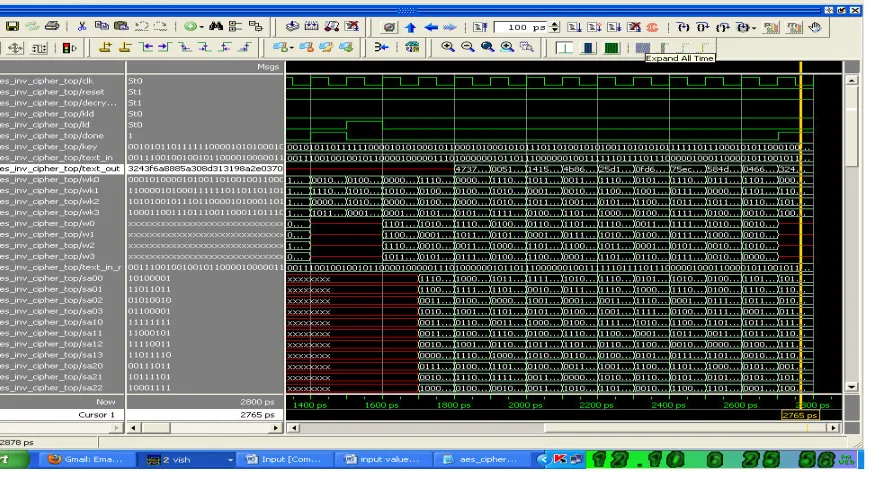Viewport: 872px width, 478px height.
Task: Click the values pane scroll right arrow
Action: (276, 428)
